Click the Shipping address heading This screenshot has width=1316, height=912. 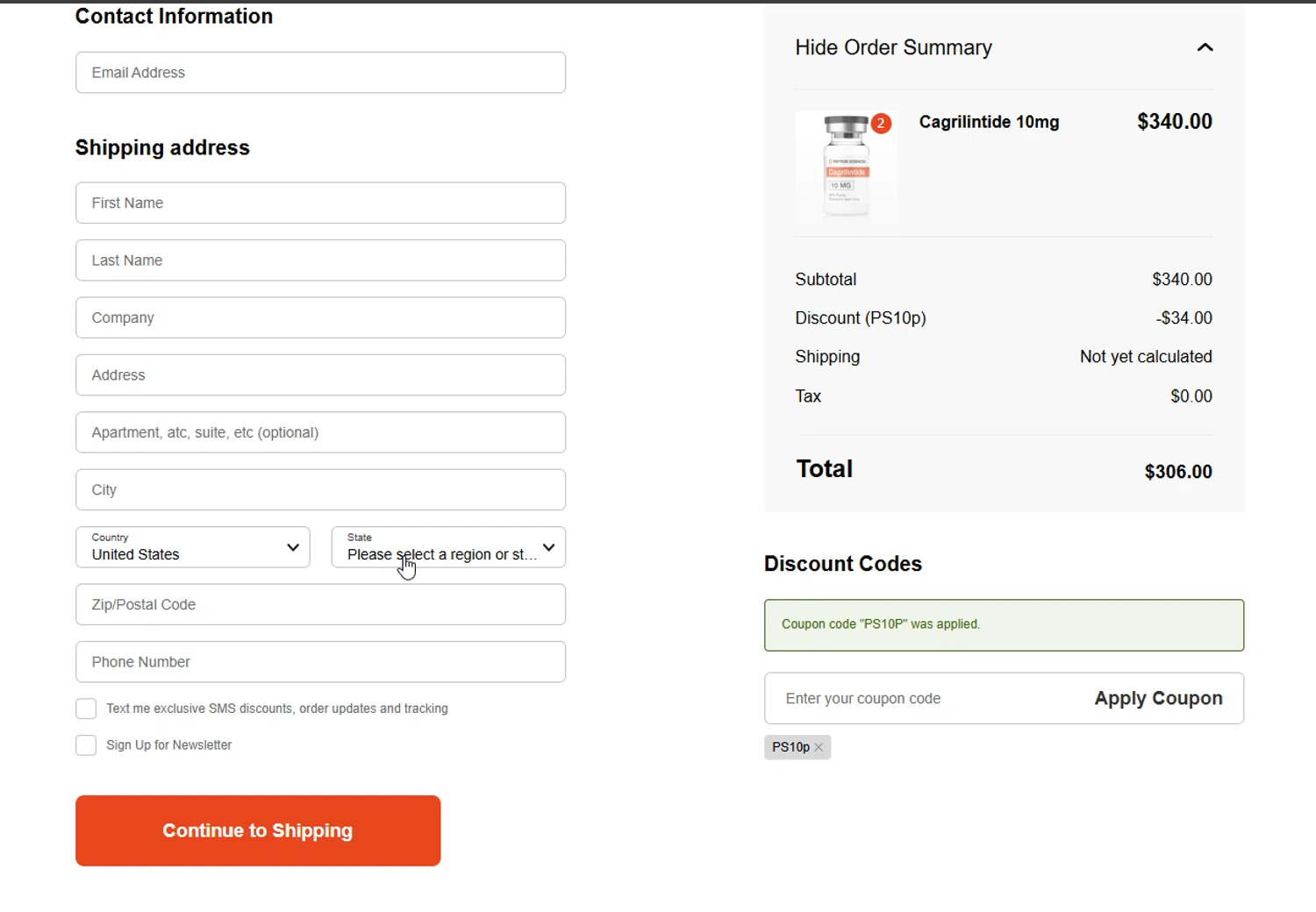tap(162, 147)
